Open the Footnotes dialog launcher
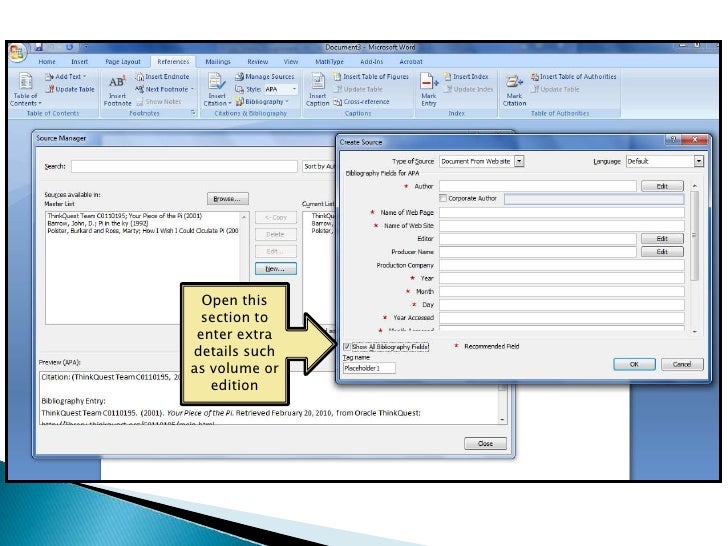The height and width of the screenshot is (546, 728). [x=193, y=113]
